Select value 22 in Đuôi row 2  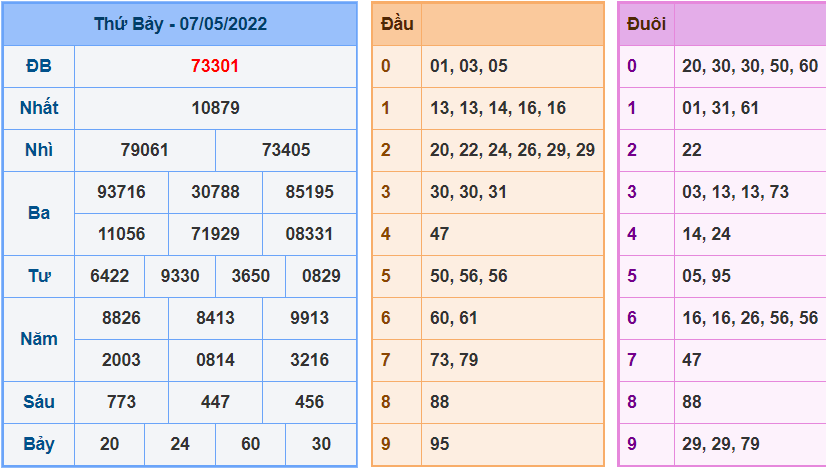tap(692, 150)
